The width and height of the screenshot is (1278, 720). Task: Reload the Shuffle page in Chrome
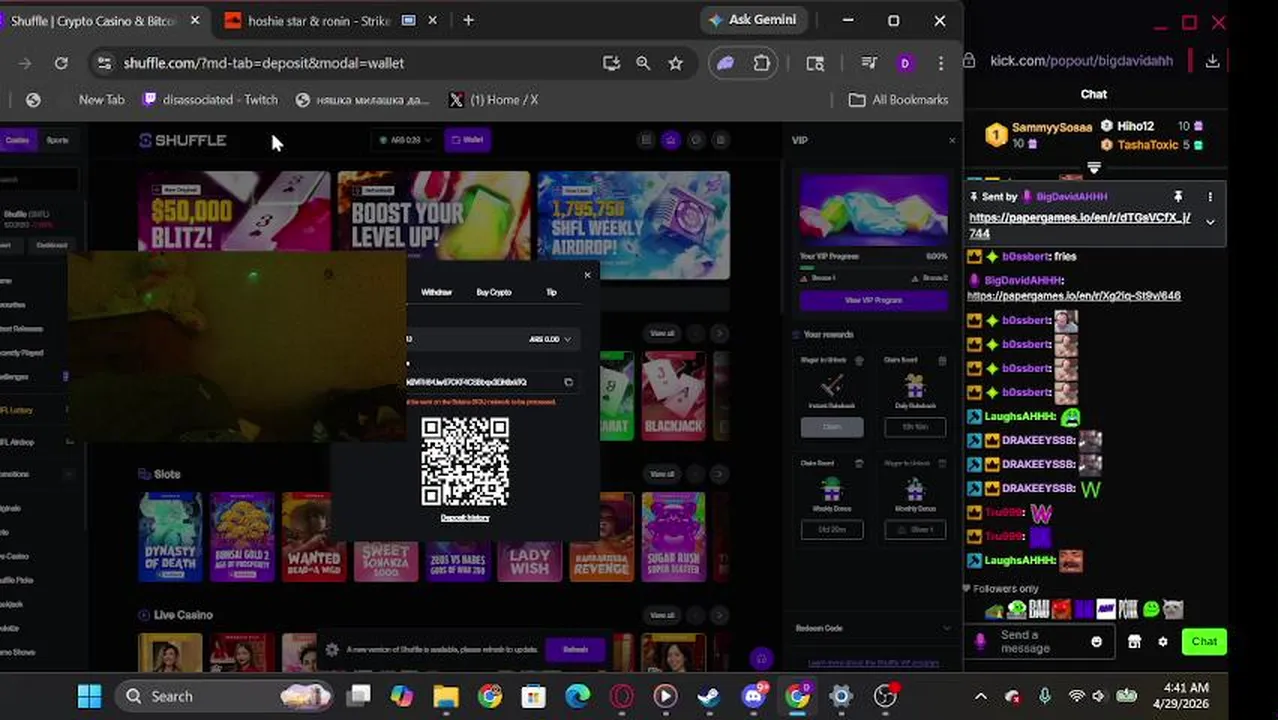click(x=61, y=63)
